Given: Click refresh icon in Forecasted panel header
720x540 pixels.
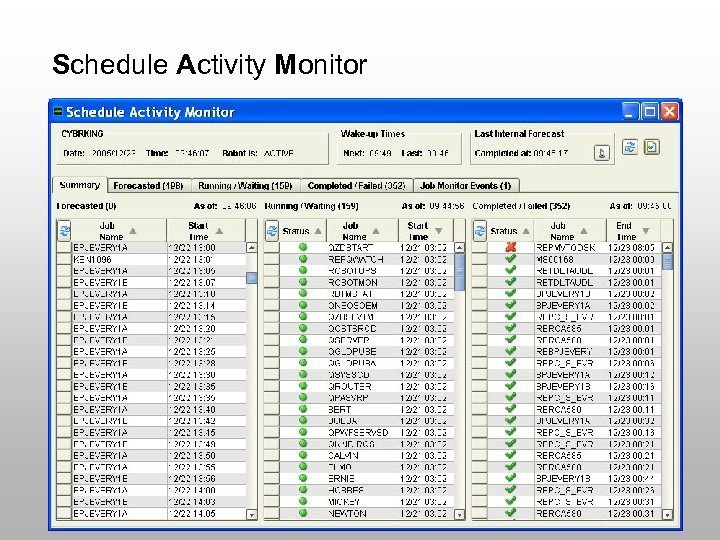Looking at the screenshot, I should [64, 231].
